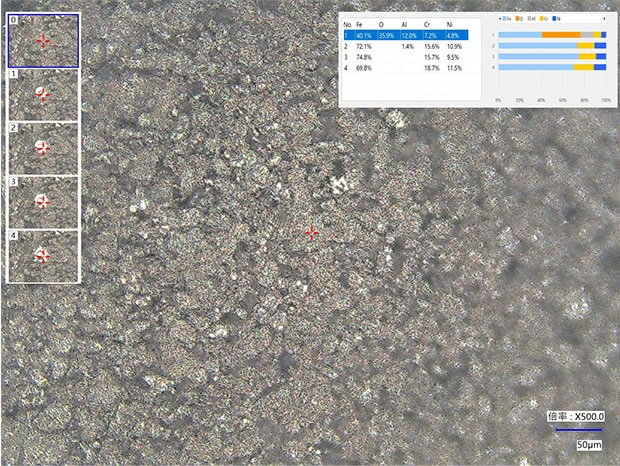Select the 69.8% Fe cell in row 4
Screen dimensions: 620x466
click(x=364, y=68)
